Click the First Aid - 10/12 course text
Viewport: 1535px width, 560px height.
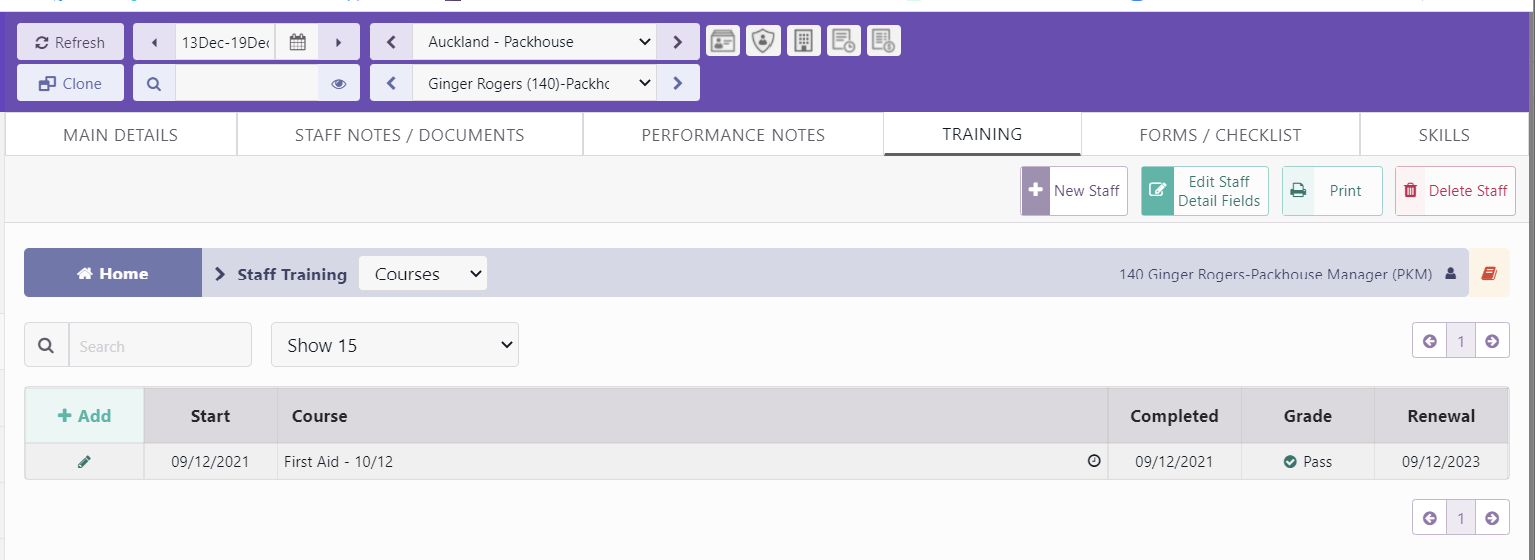click(x=339, y=462)
